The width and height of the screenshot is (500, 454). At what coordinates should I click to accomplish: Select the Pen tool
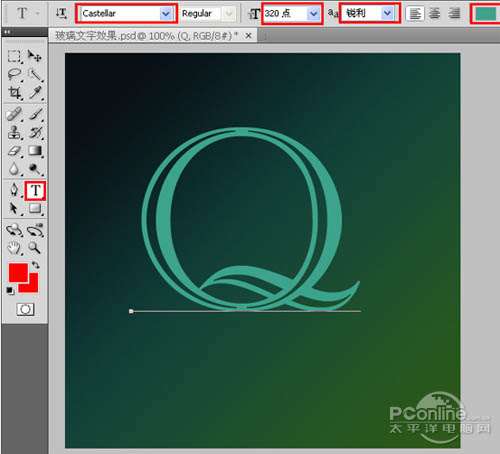pos(14,190)
